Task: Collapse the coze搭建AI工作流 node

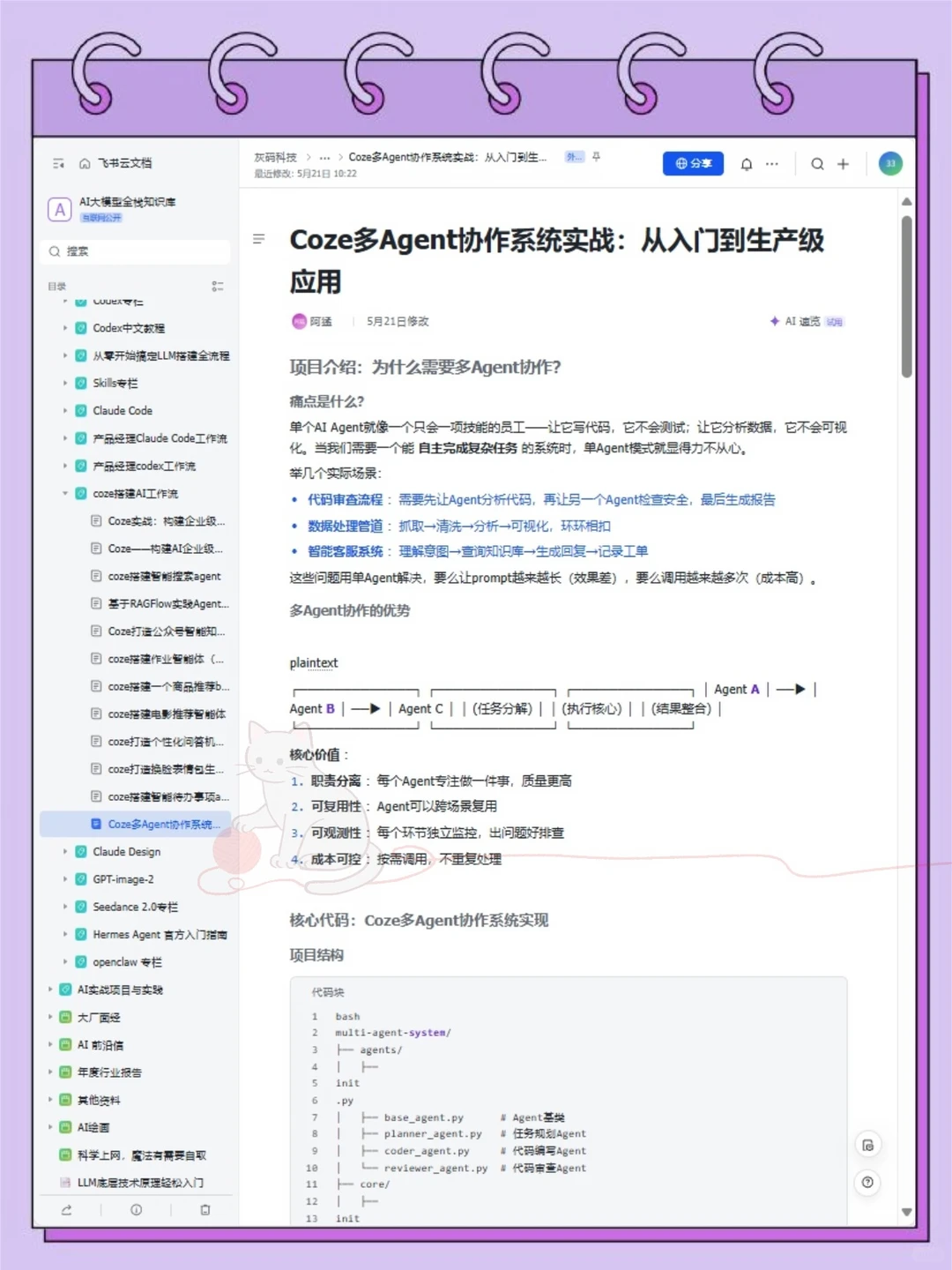Action: pos(64,493)
